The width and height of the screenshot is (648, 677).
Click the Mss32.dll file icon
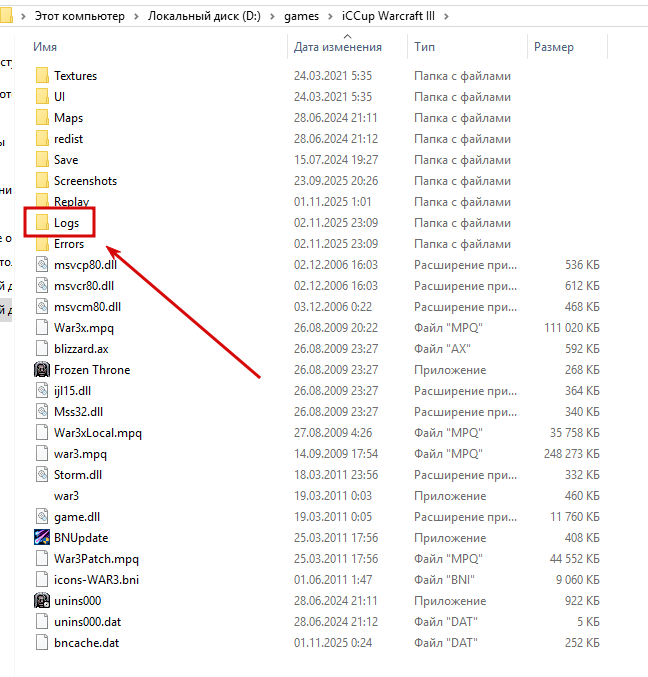coord(42,412)
